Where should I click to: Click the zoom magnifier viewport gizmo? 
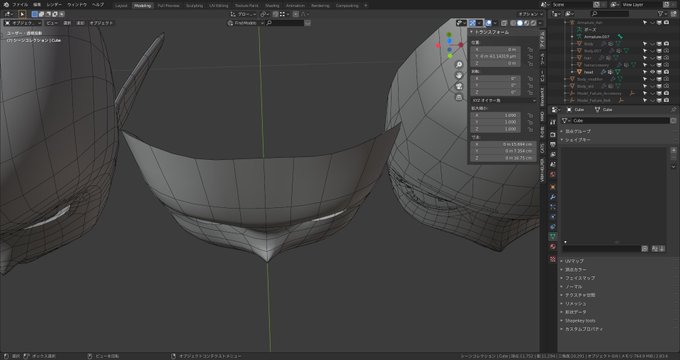459,65
